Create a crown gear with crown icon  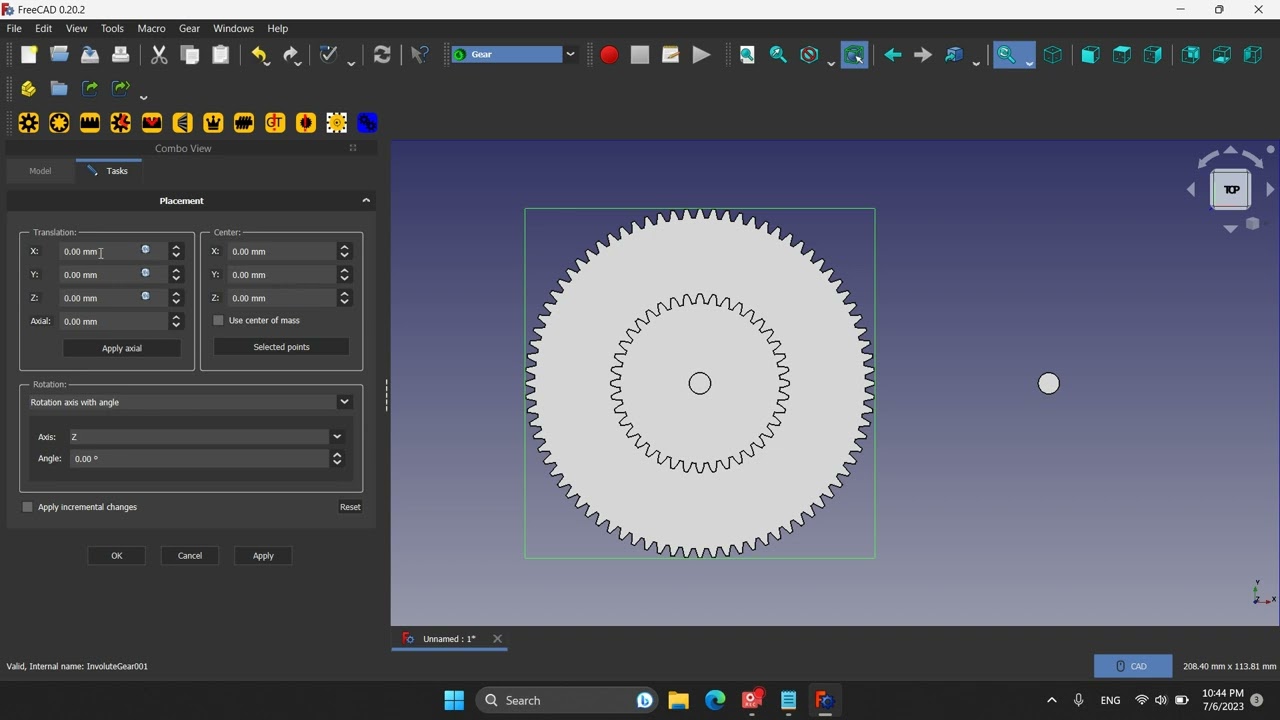coord(213,122)
